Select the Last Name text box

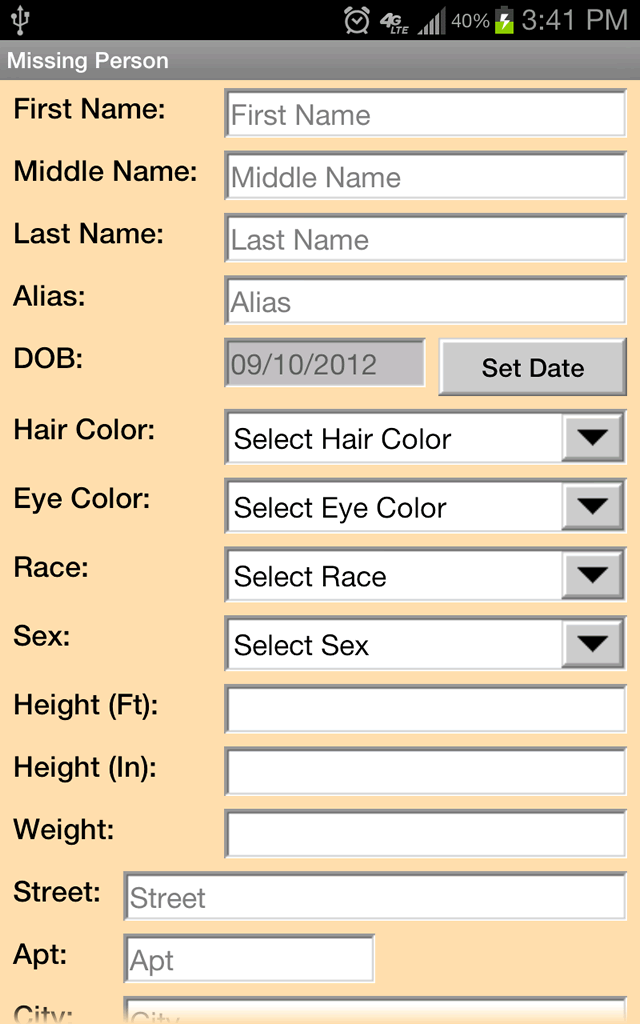tap(425, 240)
